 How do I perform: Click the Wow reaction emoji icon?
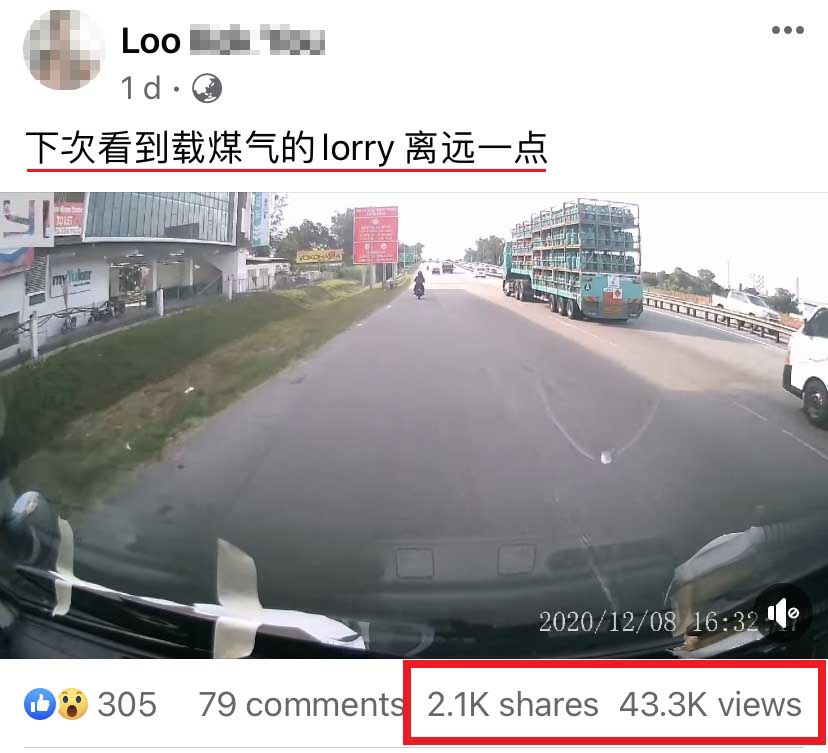click(72, 704)
